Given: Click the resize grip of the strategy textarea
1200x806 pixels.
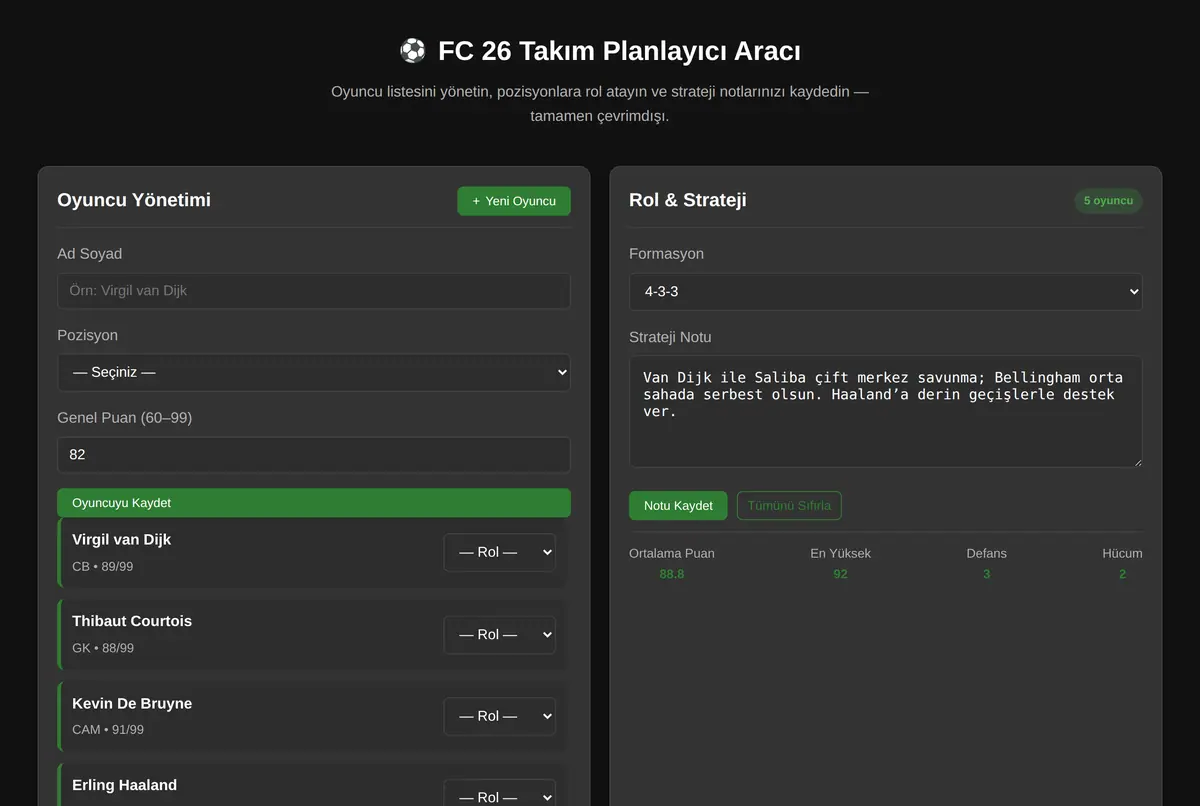Looking at the screenshot, I should click(x=1136, y=461).
